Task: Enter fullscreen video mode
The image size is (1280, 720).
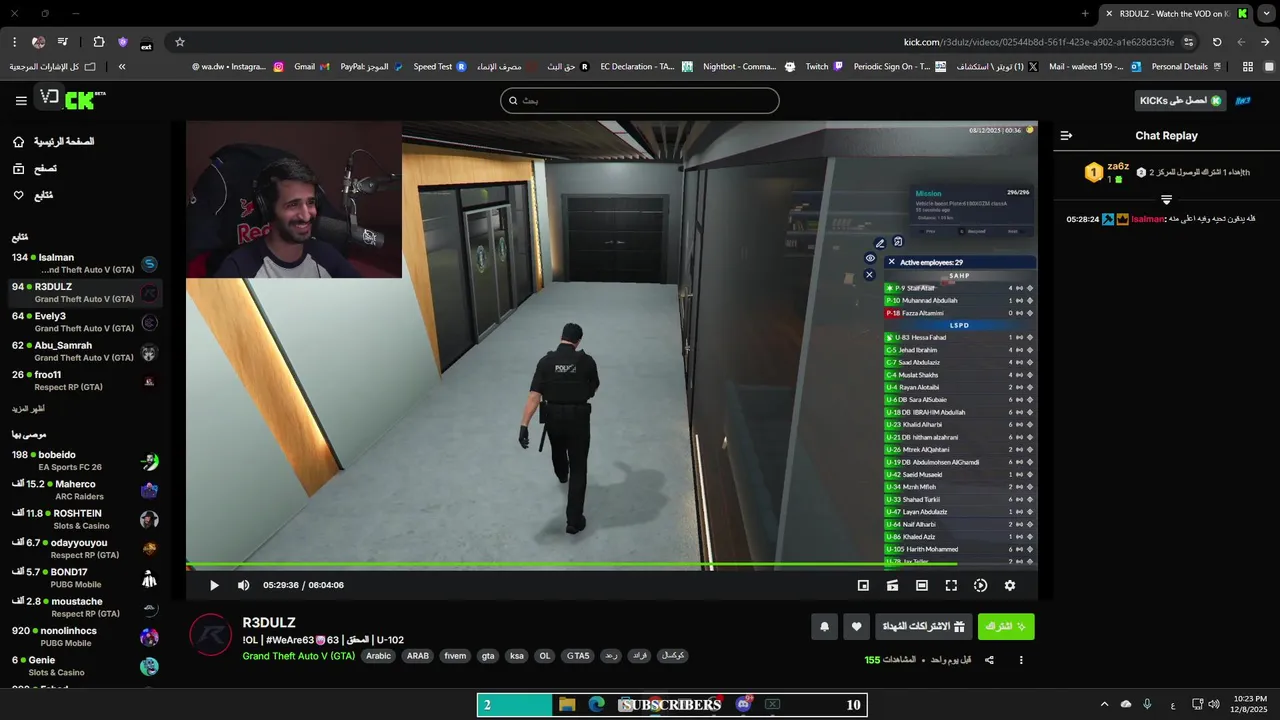Action: click(x=951, y=585)
